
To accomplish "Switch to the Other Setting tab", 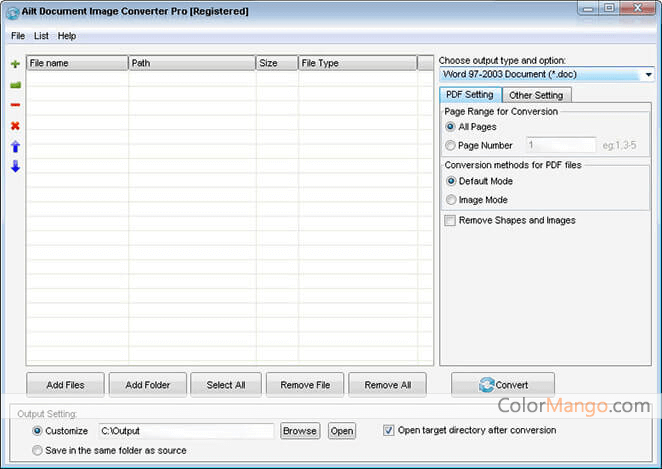I will click(x=536, y=95).
